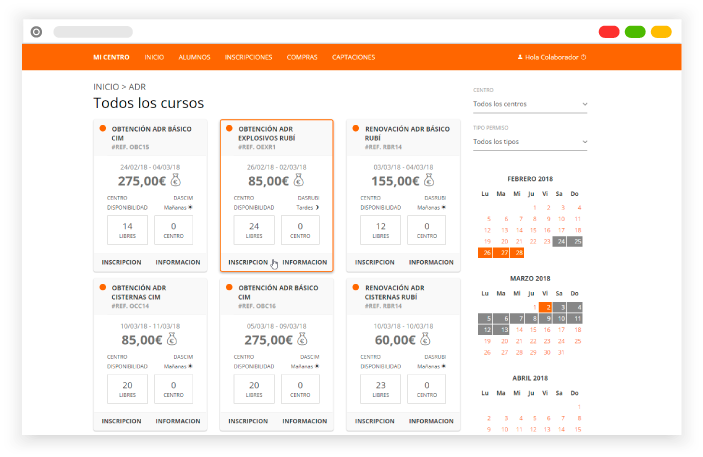
Task: Select February 28 in the Febrero 2018 calendar
Action: (x=517, y=253)
